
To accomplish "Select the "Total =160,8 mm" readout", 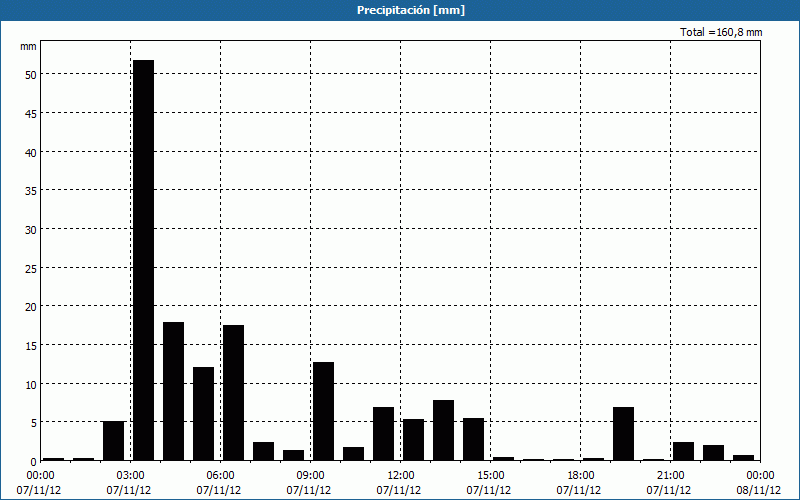I will click(721, 32).
